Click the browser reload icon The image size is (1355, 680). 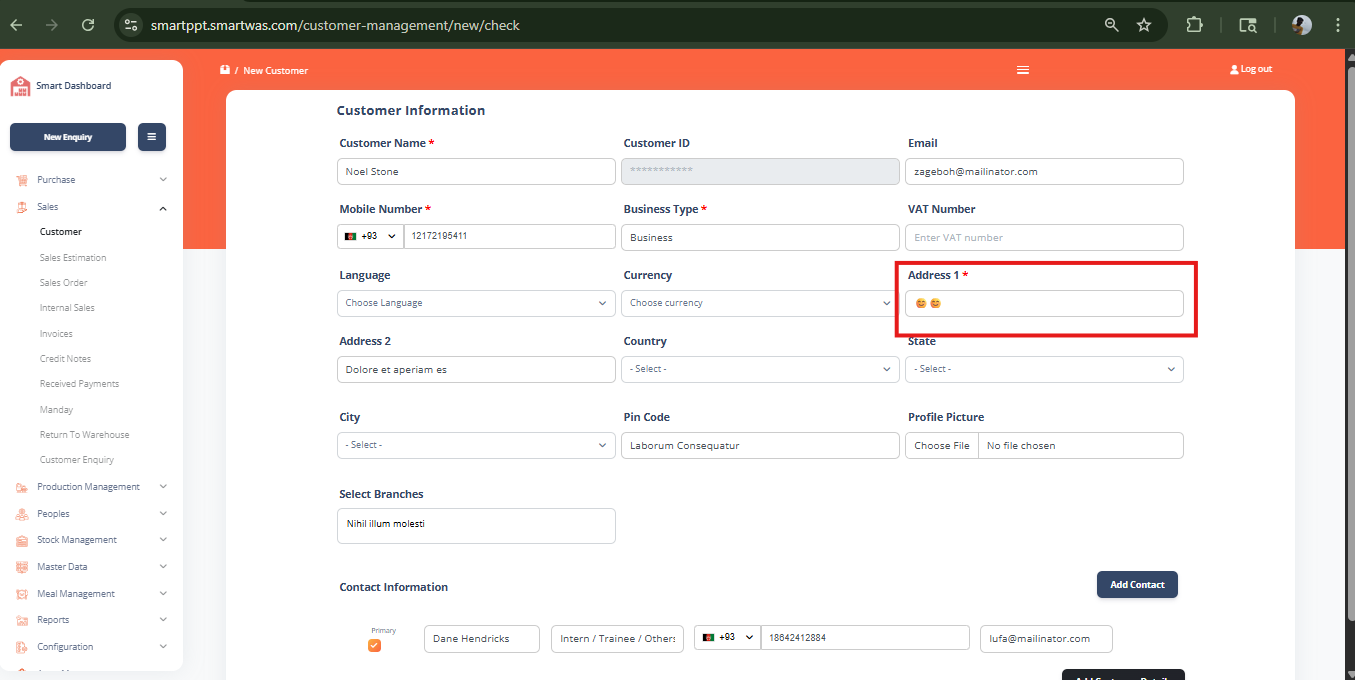click(88, 25)
